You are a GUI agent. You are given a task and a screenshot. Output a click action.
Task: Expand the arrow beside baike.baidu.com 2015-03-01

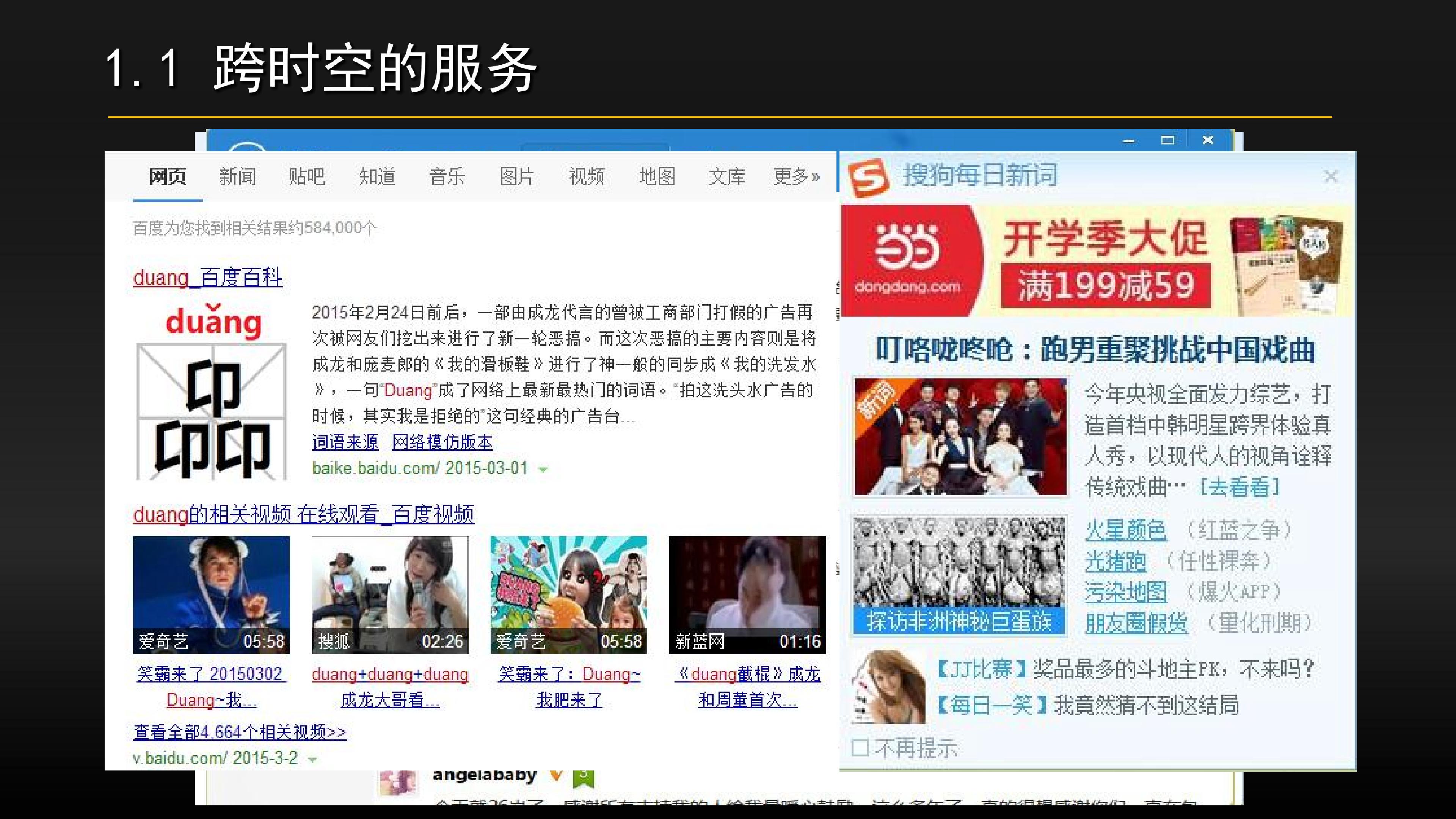click(543, 469)
